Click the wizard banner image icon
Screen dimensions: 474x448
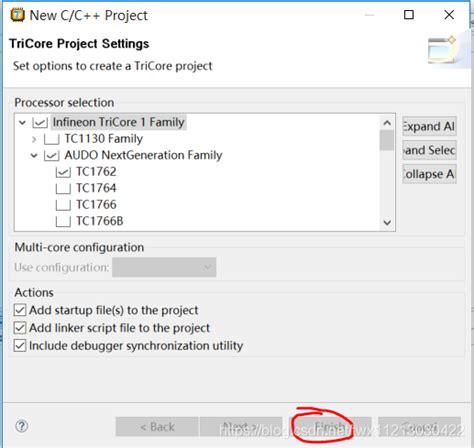pyautogui.click(x=442, y=49)
